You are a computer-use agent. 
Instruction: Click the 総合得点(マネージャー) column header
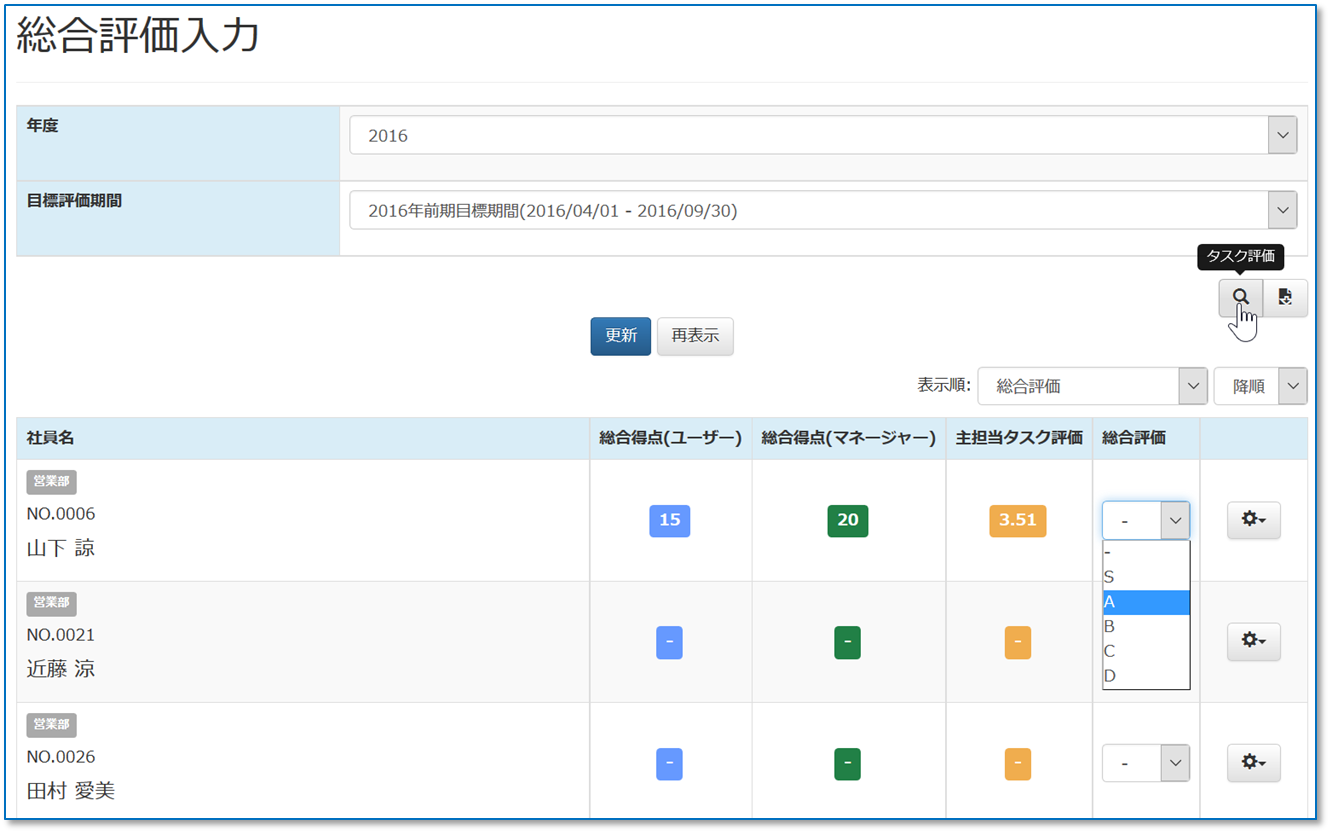848,438
